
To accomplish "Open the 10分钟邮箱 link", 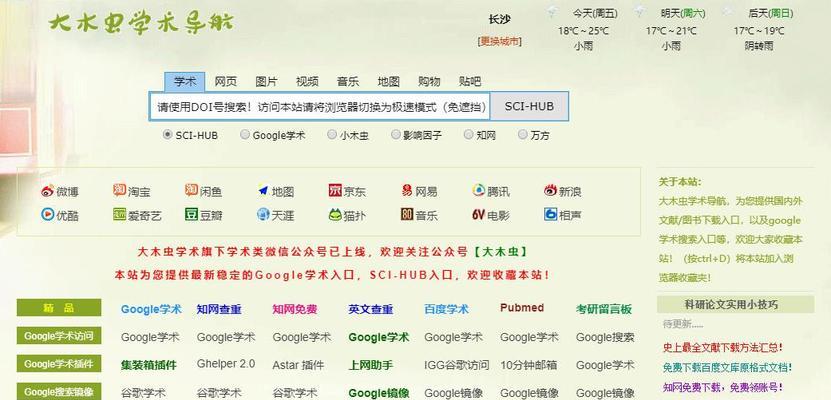I will coord(529,365).
